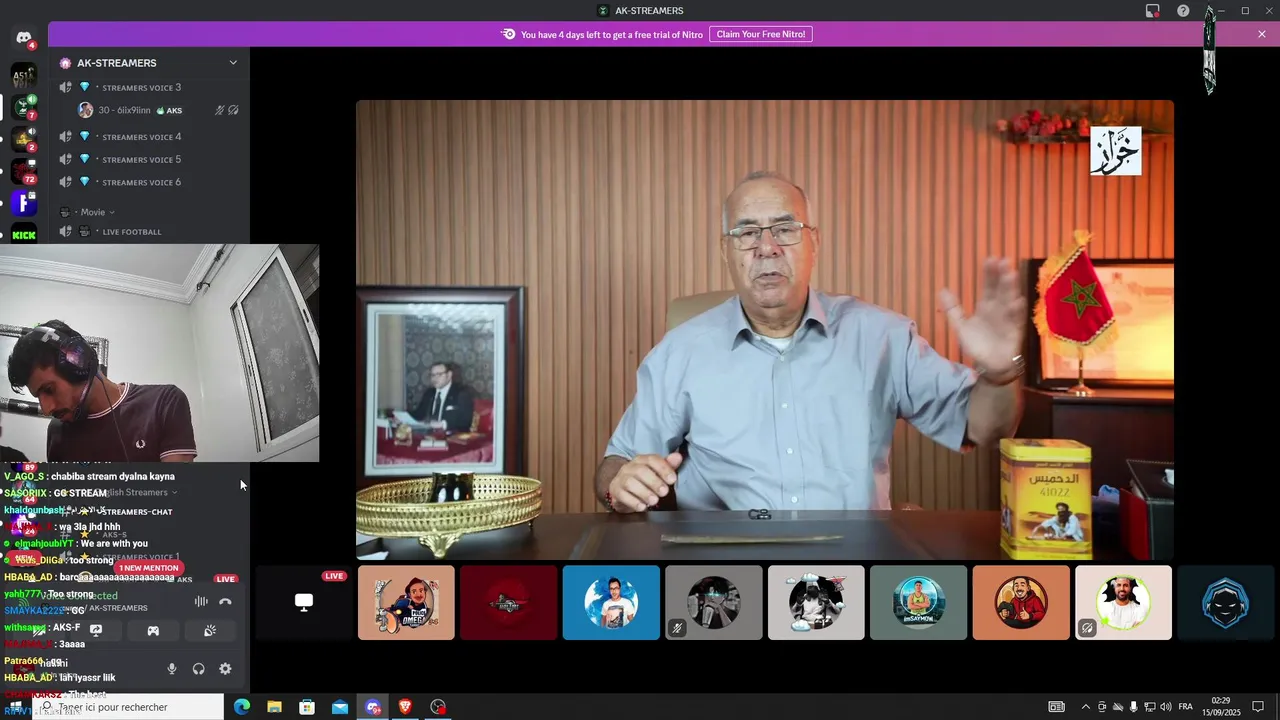
Task: Select the blue background participant tile
Action: click(611, 602)
